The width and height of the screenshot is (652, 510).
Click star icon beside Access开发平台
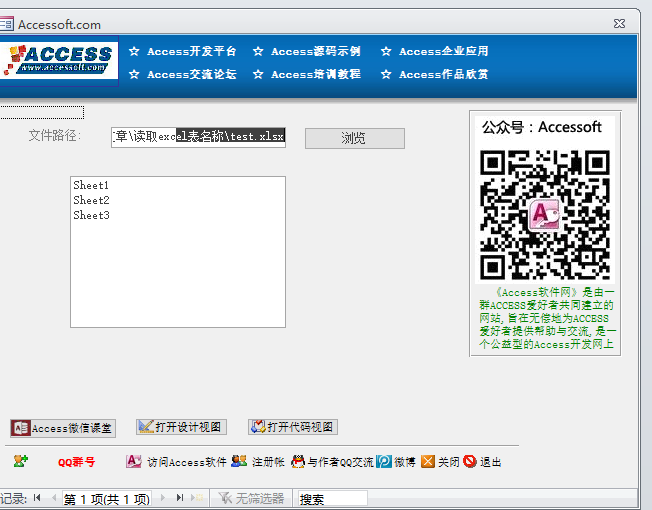[x=134, y=51]
